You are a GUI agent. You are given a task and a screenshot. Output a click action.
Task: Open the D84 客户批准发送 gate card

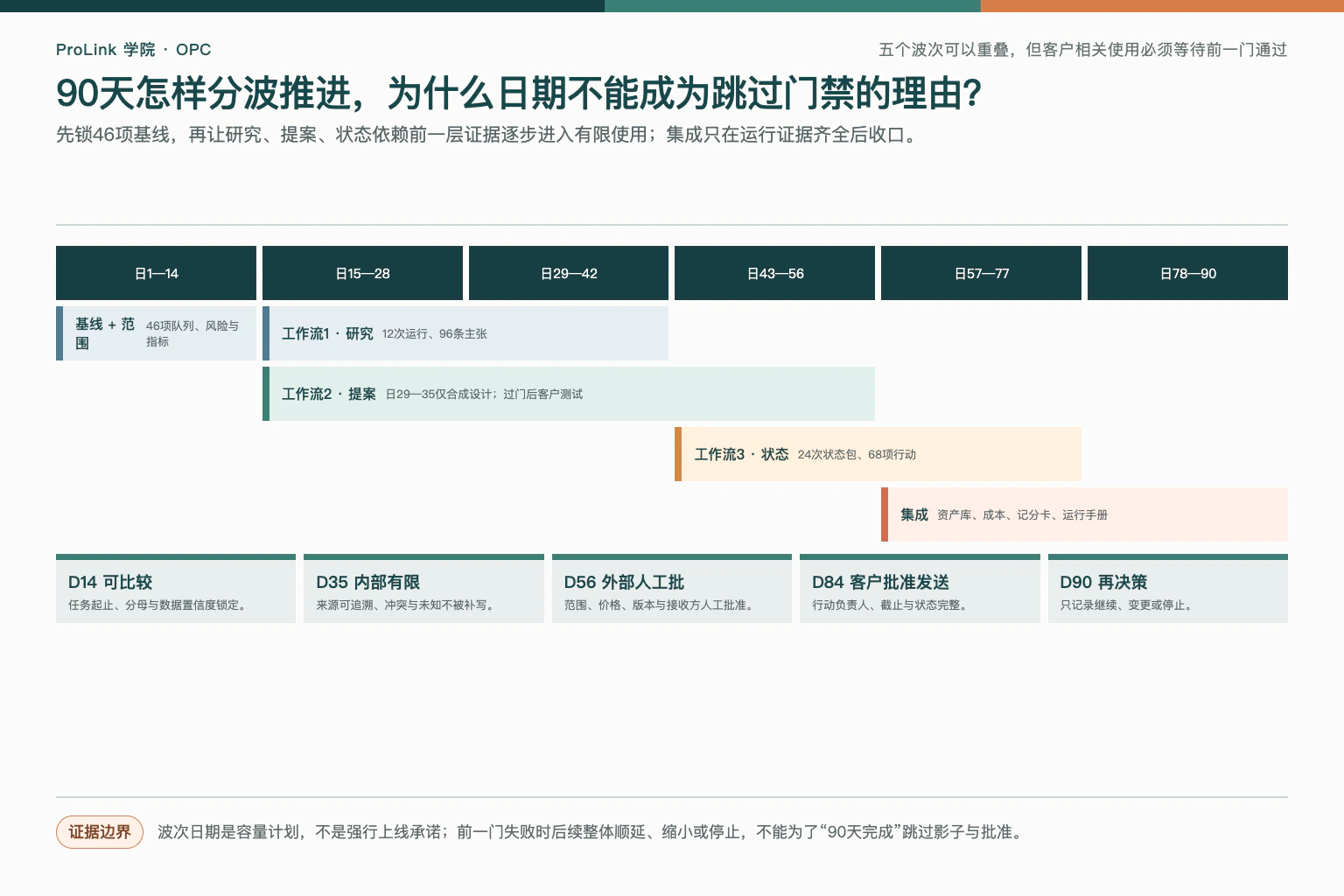[920, 589]
